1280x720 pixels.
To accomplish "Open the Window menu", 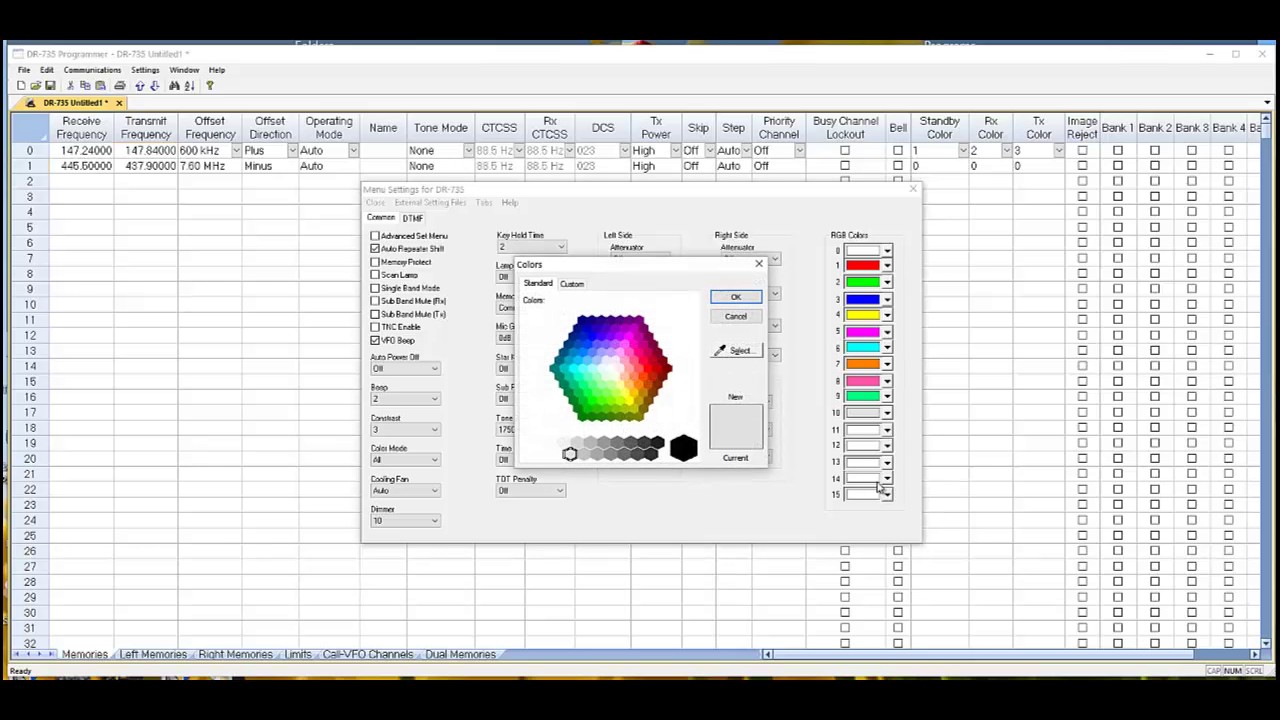I will [184, 70].
